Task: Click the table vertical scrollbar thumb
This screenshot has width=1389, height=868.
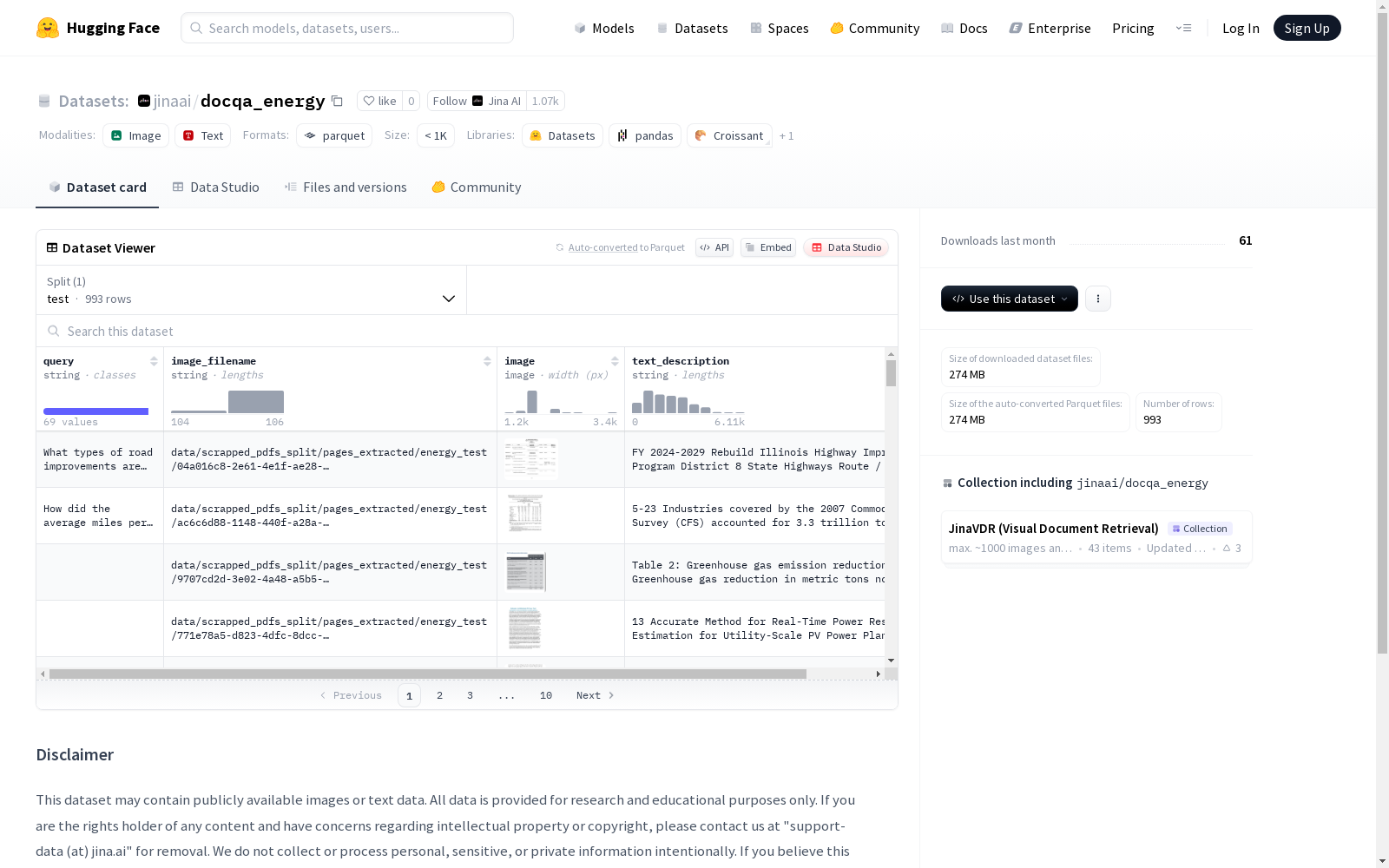Action: tap(891, 373)
